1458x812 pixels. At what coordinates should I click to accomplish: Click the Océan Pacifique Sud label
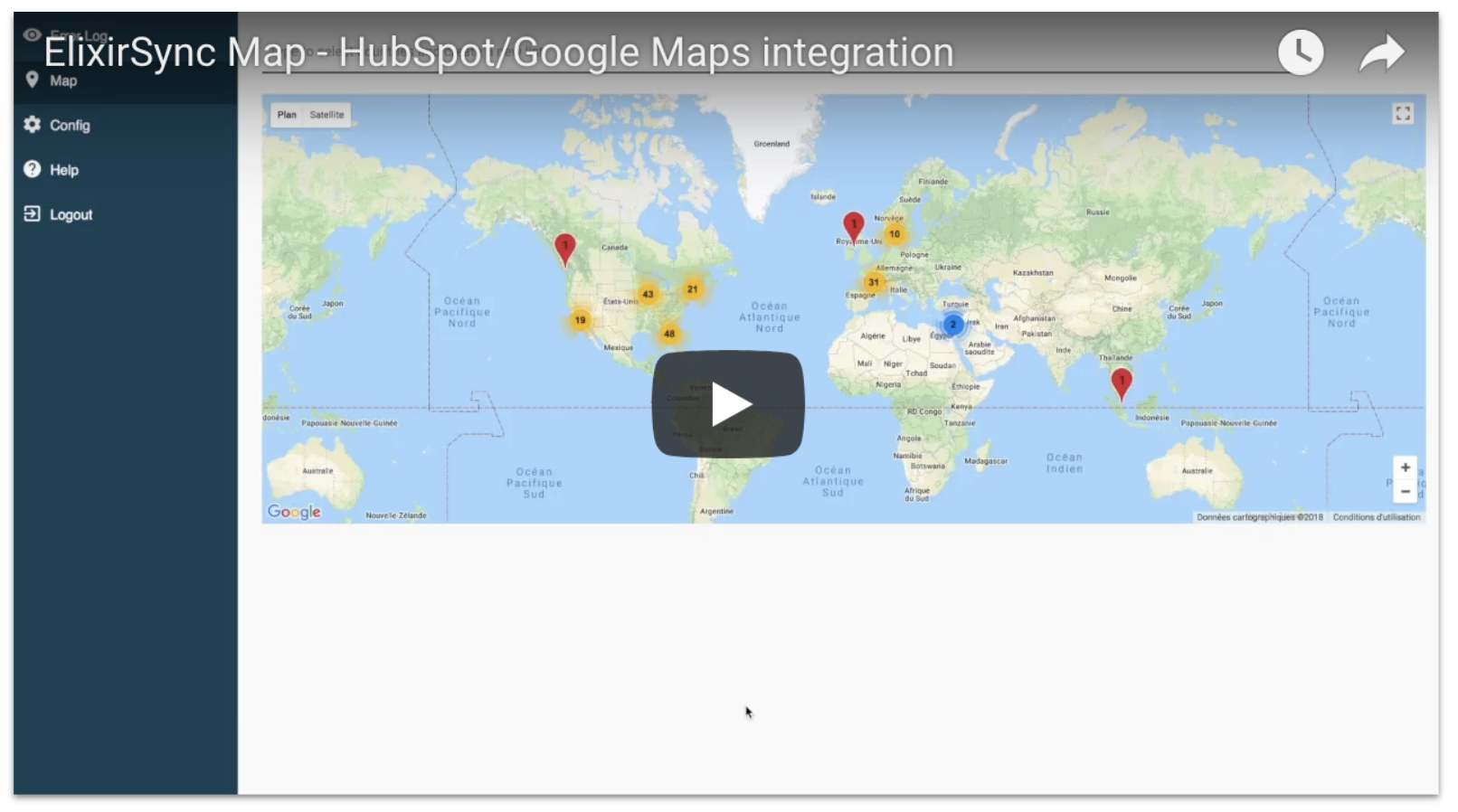[x=535, y=483]
